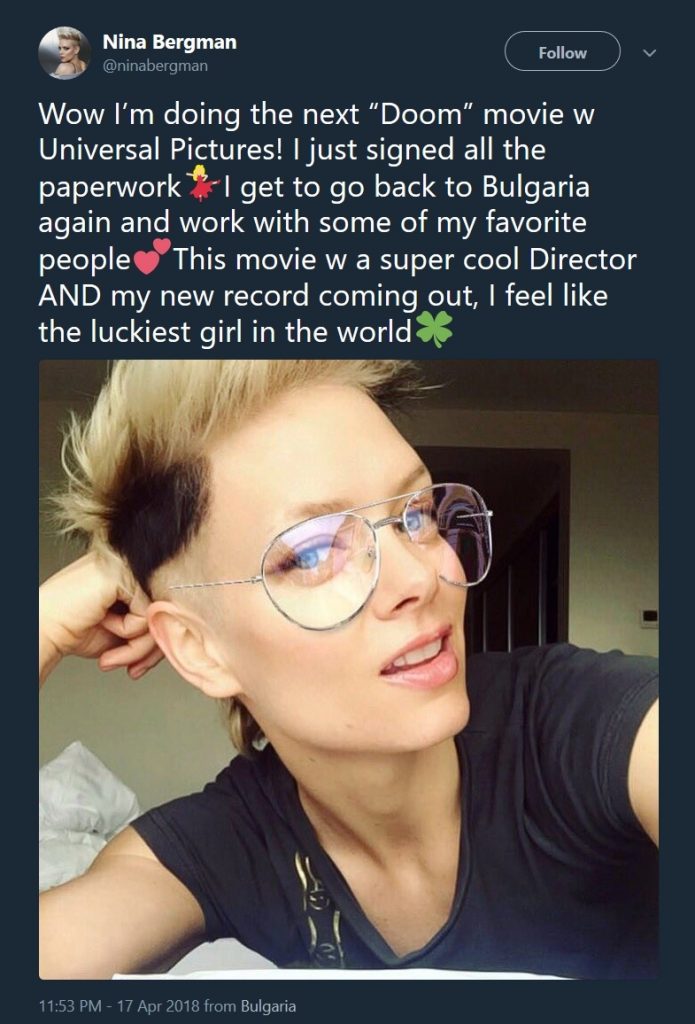Visit the @ninabergman handle link
The width and height of the screenshot is (695, 1024).
tap(155, 66)
